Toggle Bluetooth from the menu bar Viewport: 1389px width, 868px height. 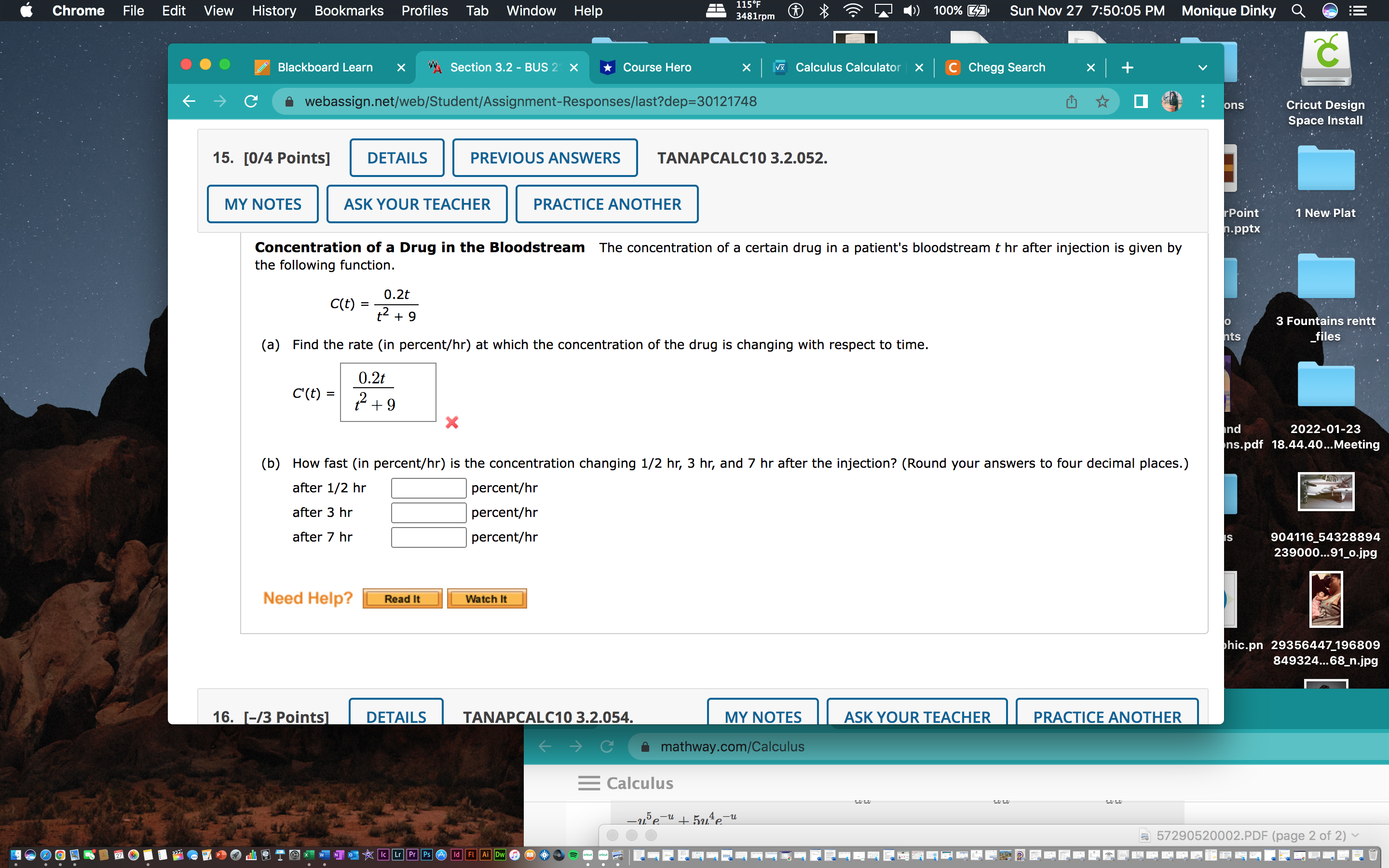pos(824,10)
